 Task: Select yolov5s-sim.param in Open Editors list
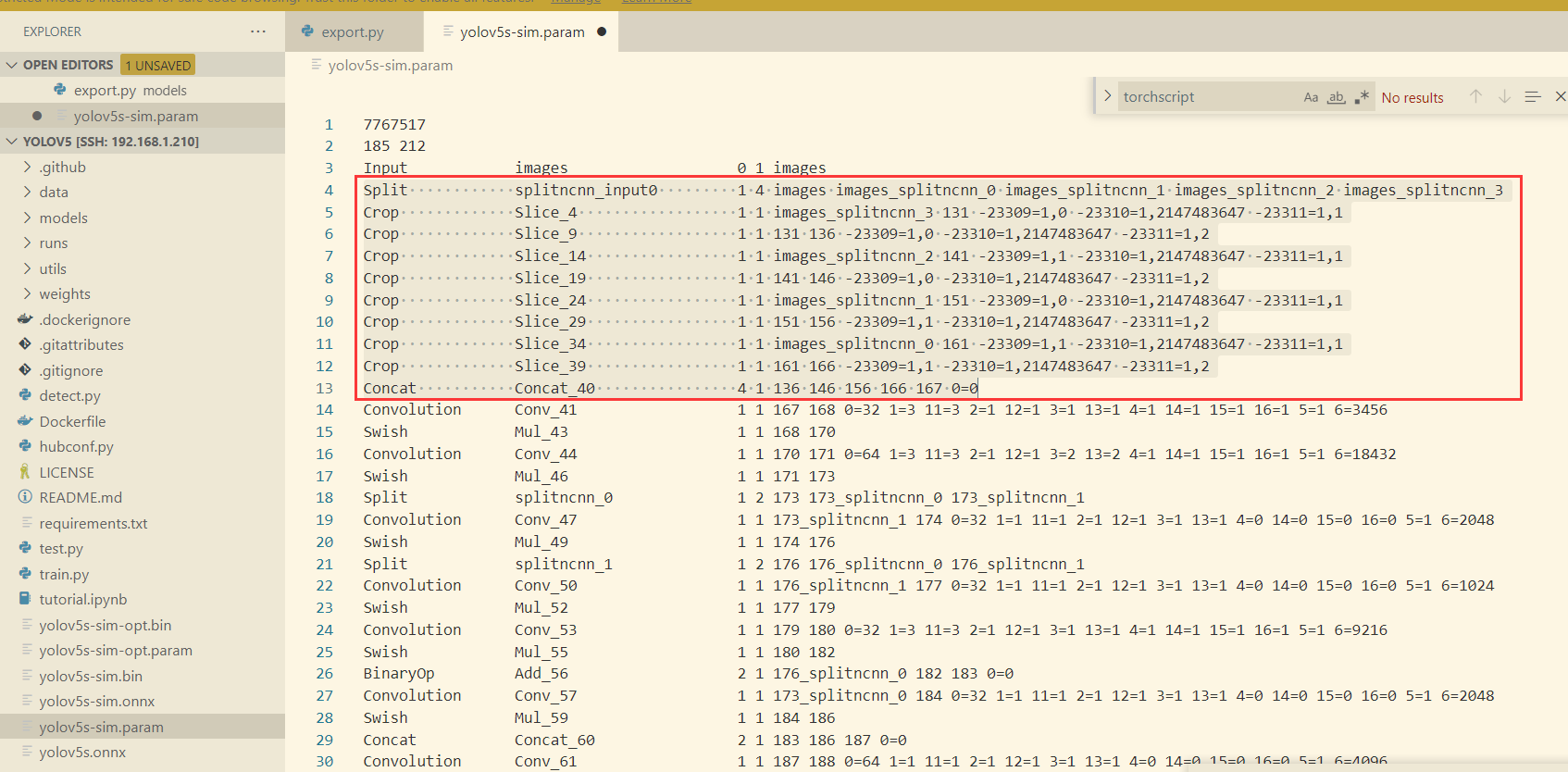click(143, 116)
